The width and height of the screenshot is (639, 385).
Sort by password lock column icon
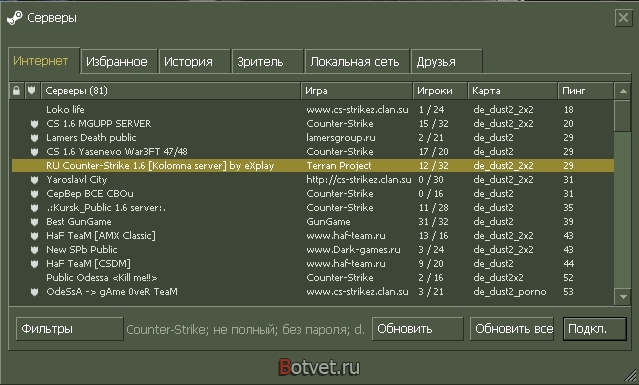tap(16, 90)
